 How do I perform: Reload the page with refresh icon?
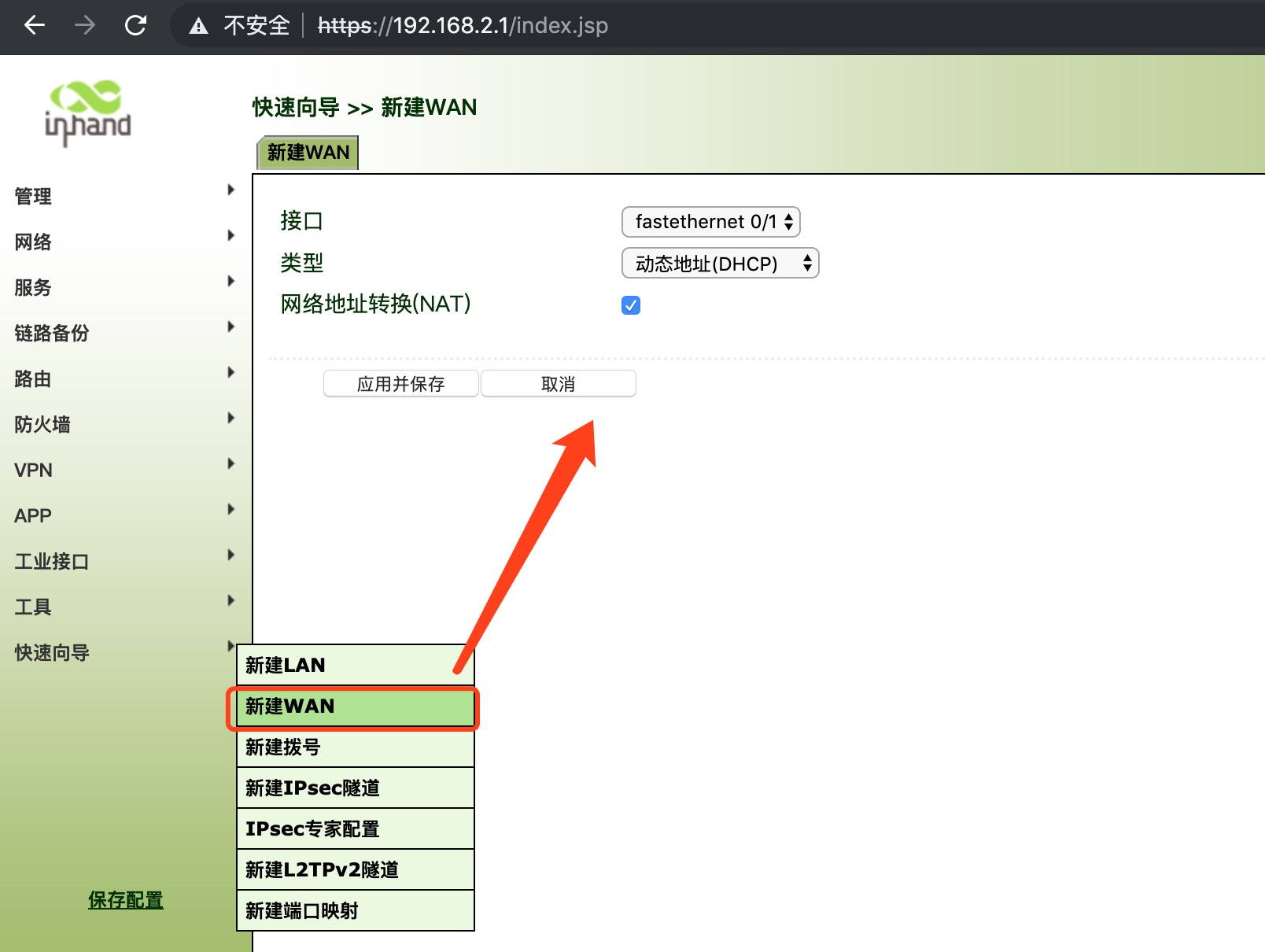(x=135, y=26)
